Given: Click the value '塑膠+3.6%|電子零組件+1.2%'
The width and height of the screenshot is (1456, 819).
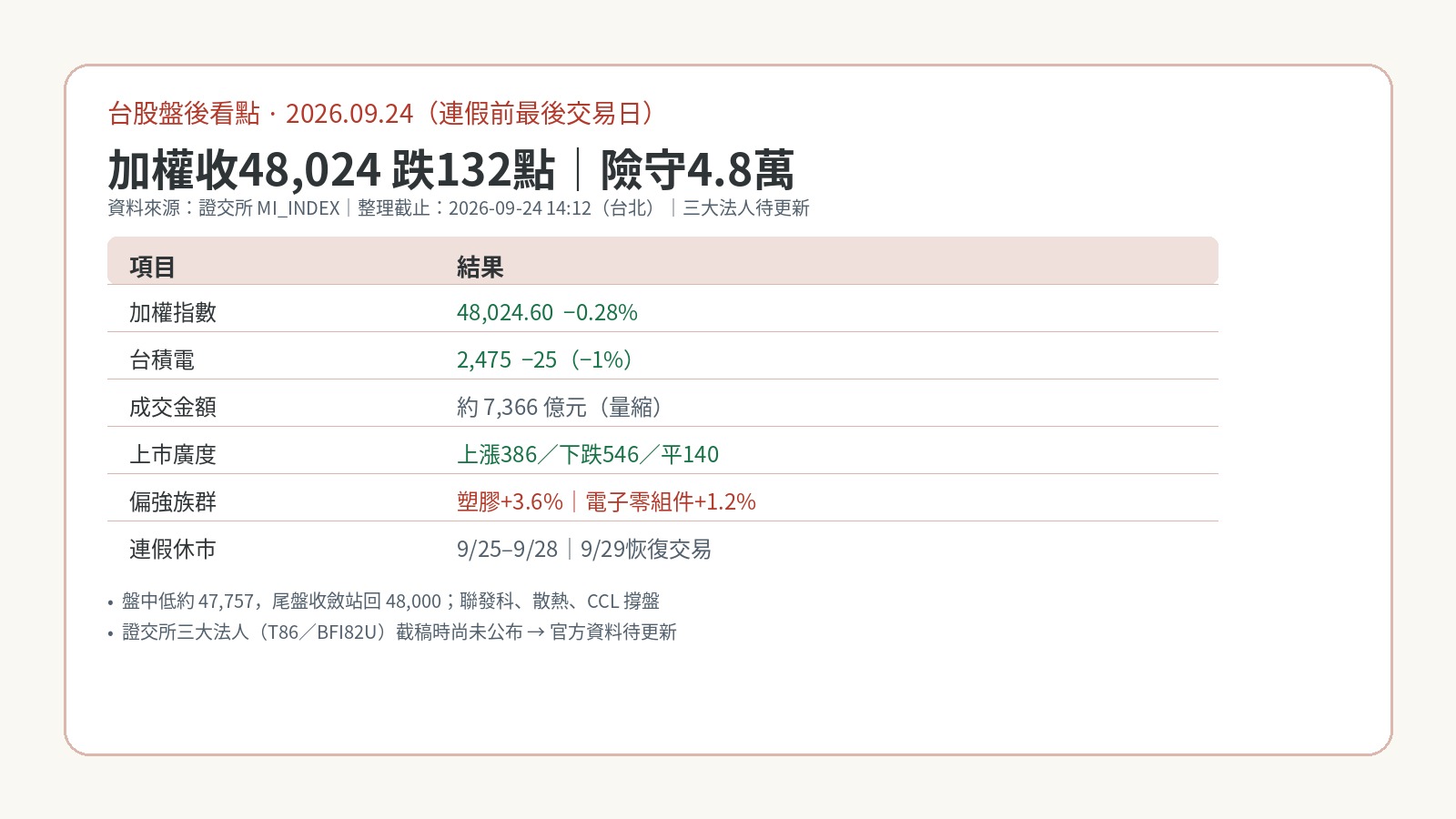Looking at the screenshot, I should 606,501.
